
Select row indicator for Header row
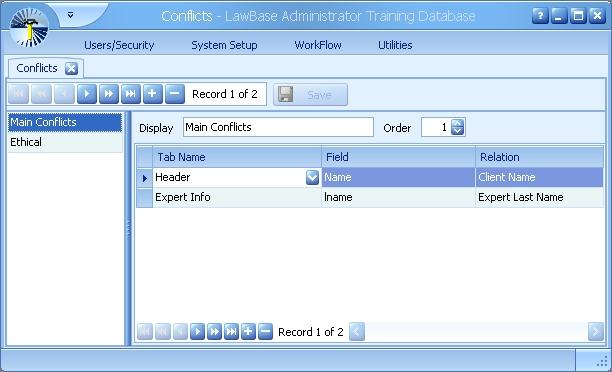click(x=144, y=178)
